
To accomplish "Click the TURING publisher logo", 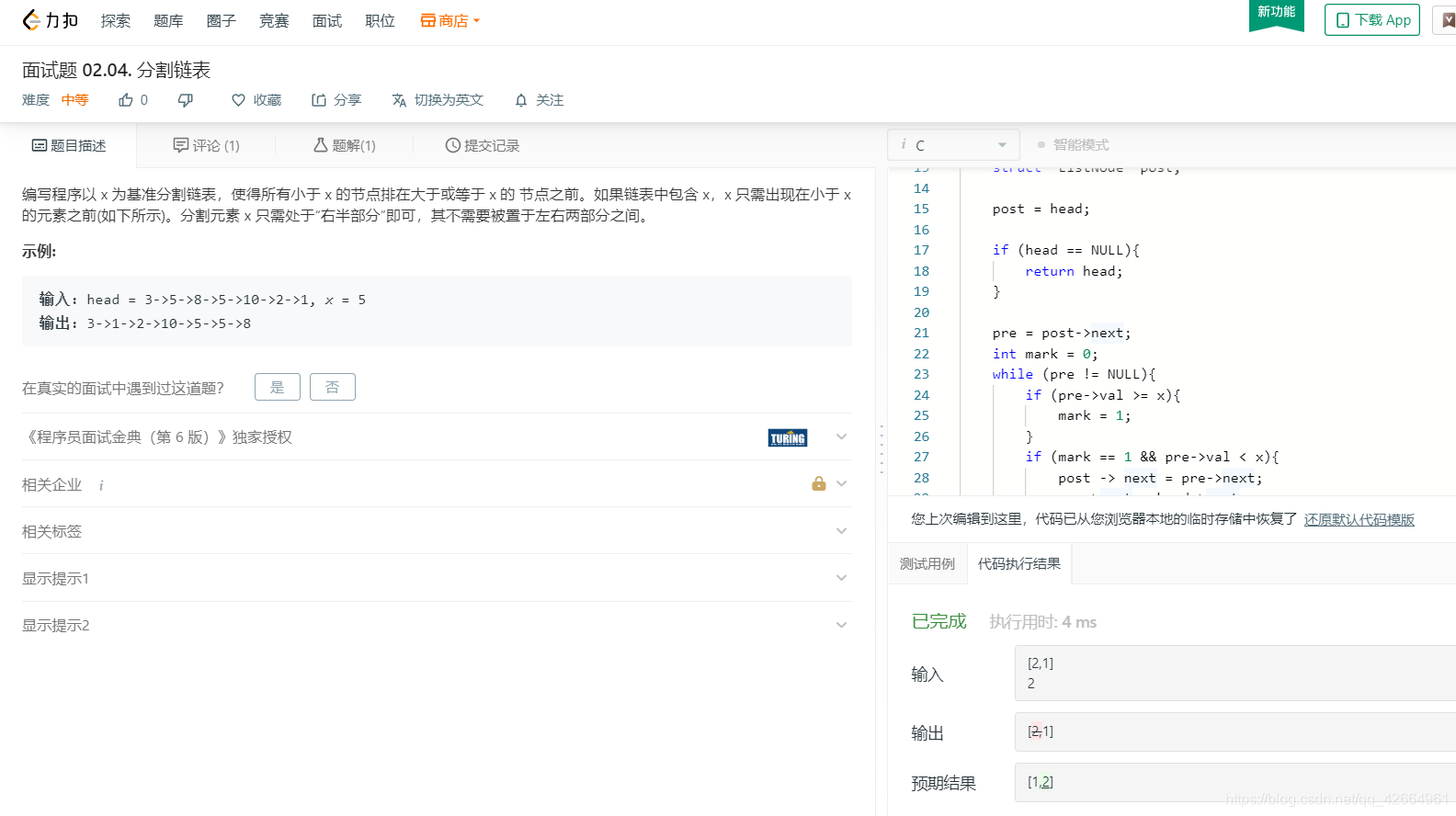I will coord(788,437).
